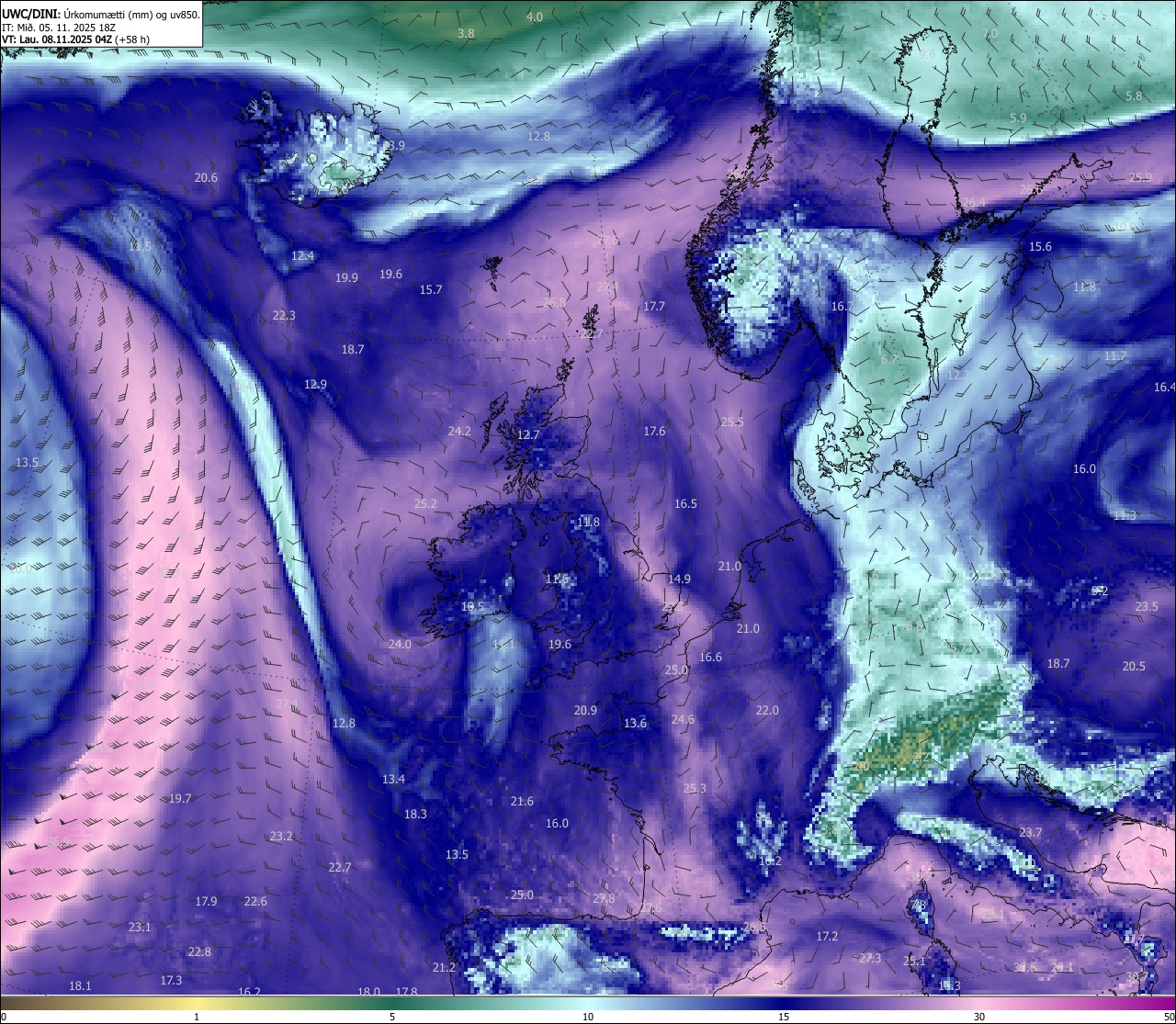Click the map value 15.7
Viewport: 1176px width, 1024px height.
[x=431, y=290]
